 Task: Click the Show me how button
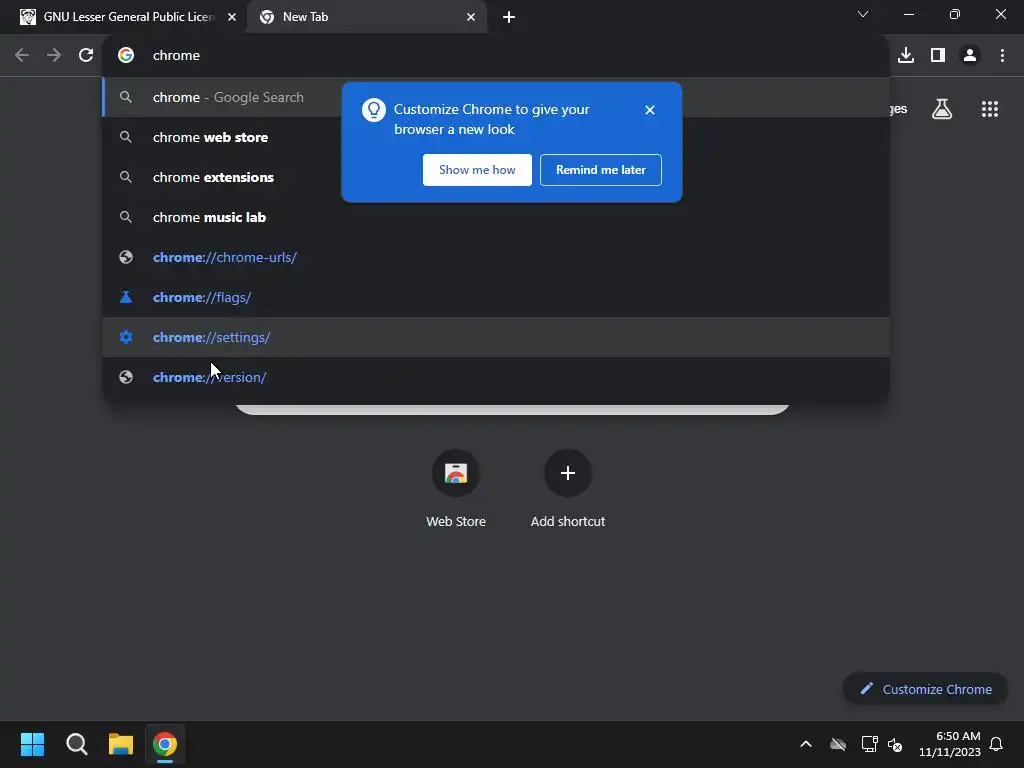477,170
